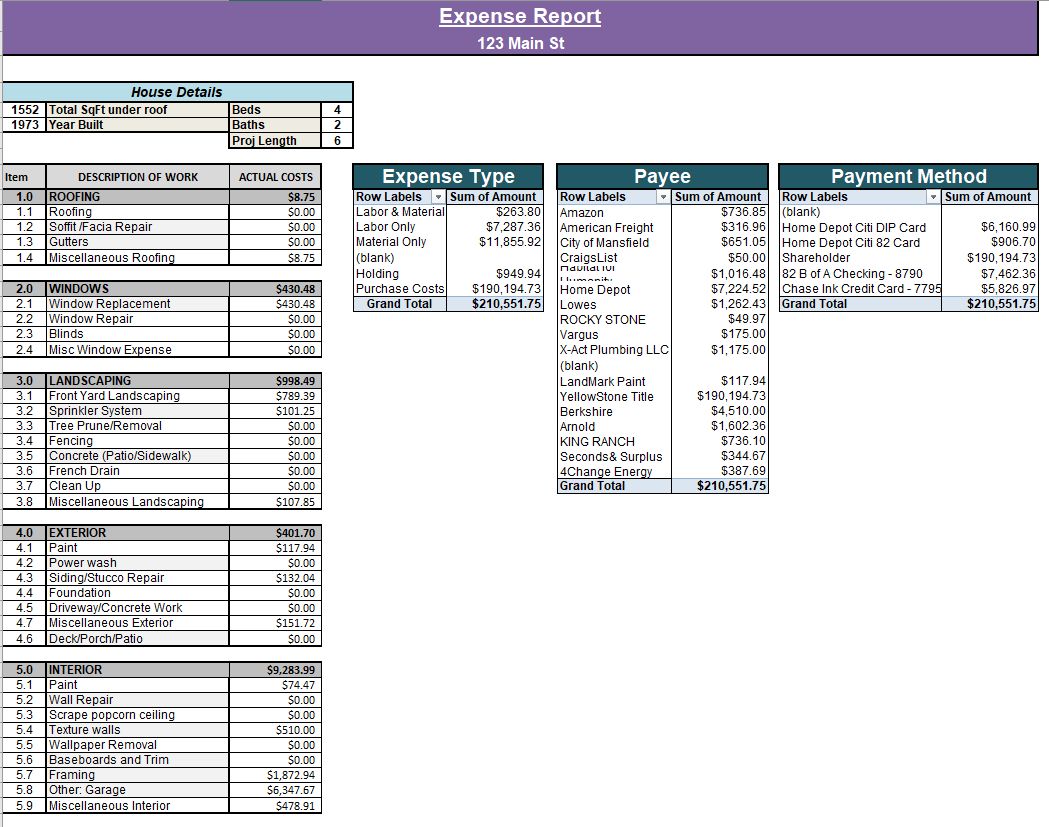This screenshot has width=1049, height=827.
Task: Click the Shareholder payment method row
Action: click(x=816, y=258)
